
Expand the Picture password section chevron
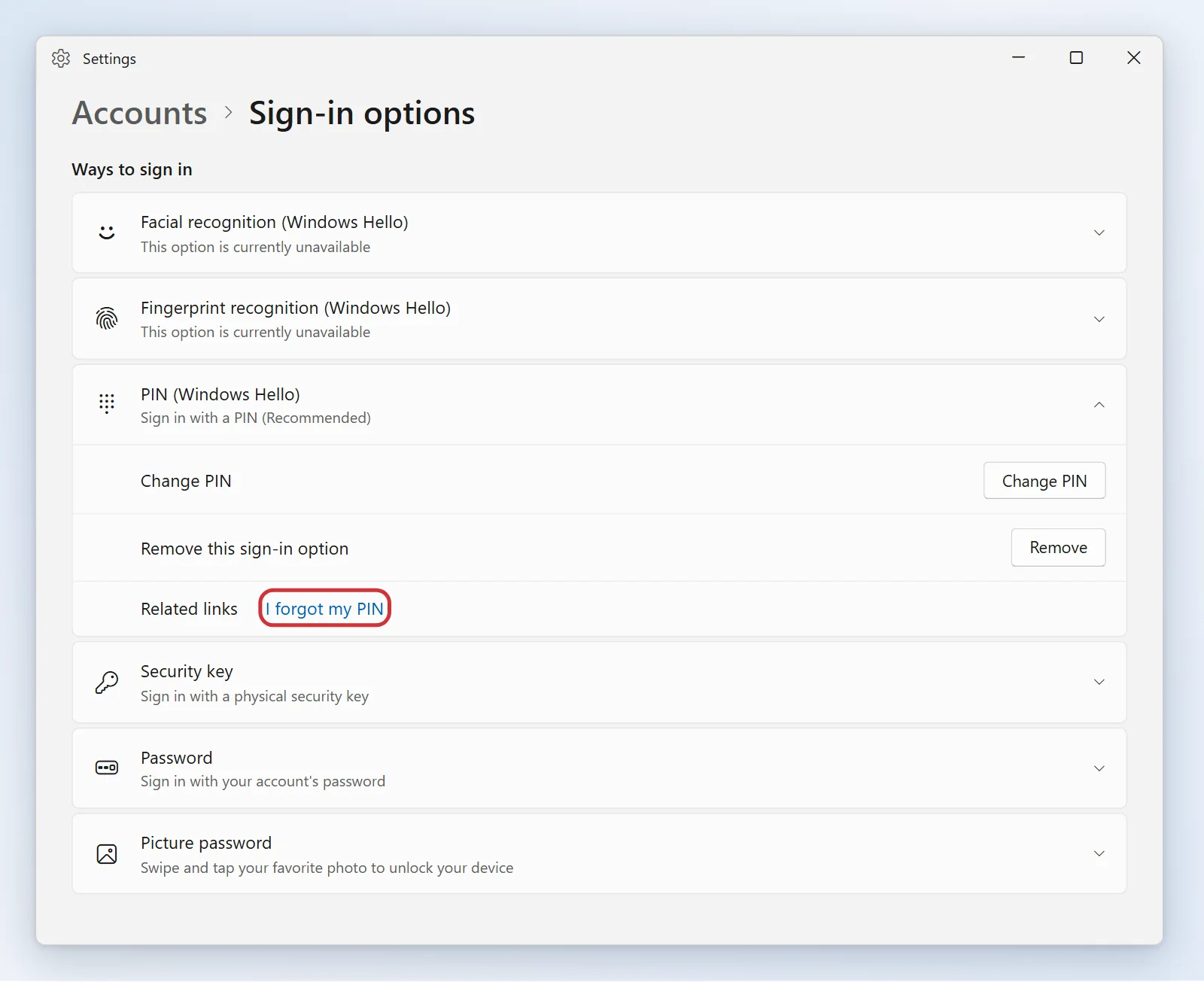(x=1099, y=854)
